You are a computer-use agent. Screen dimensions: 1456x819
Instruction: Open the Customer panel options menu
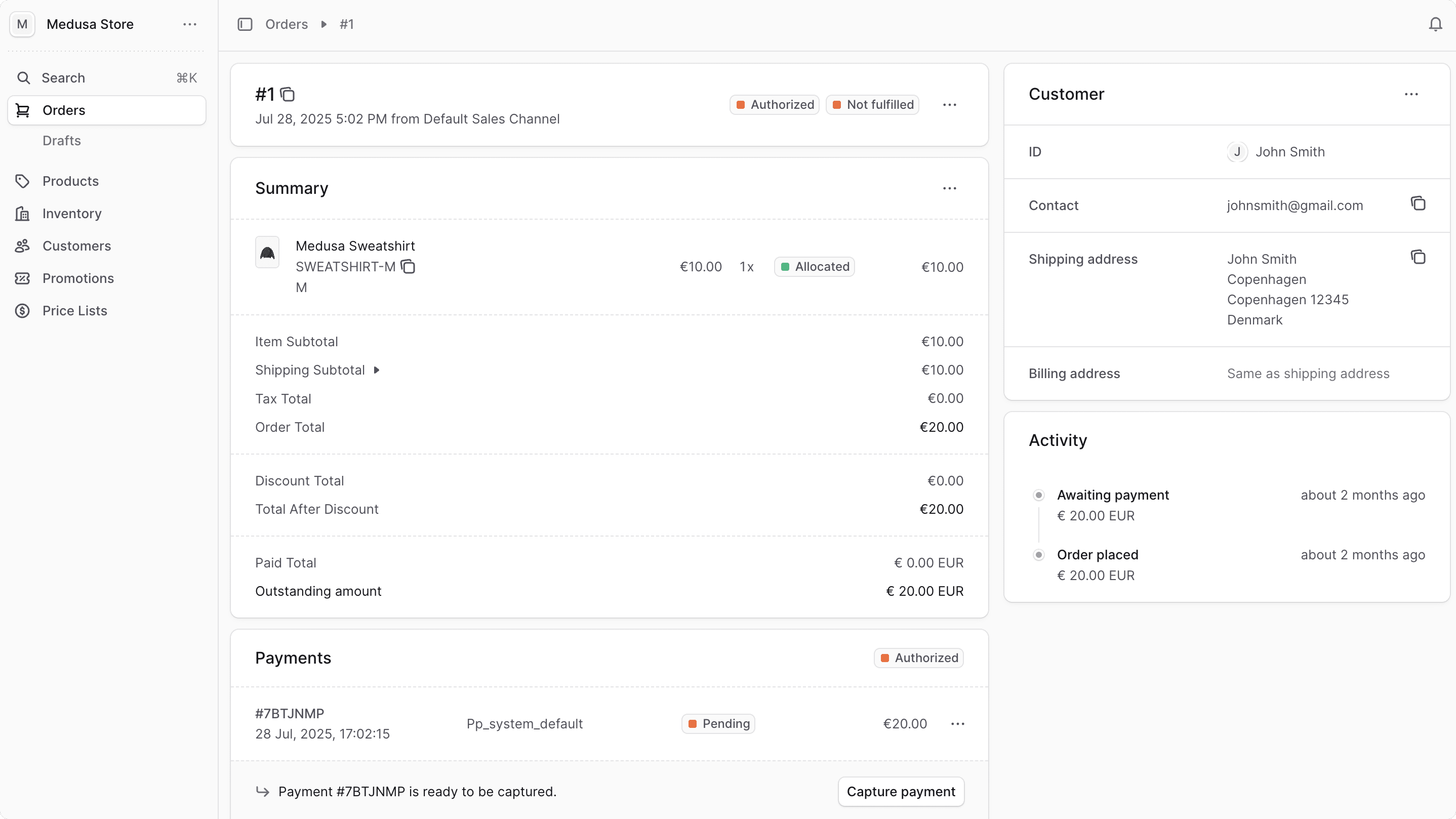click(1411, 94)
